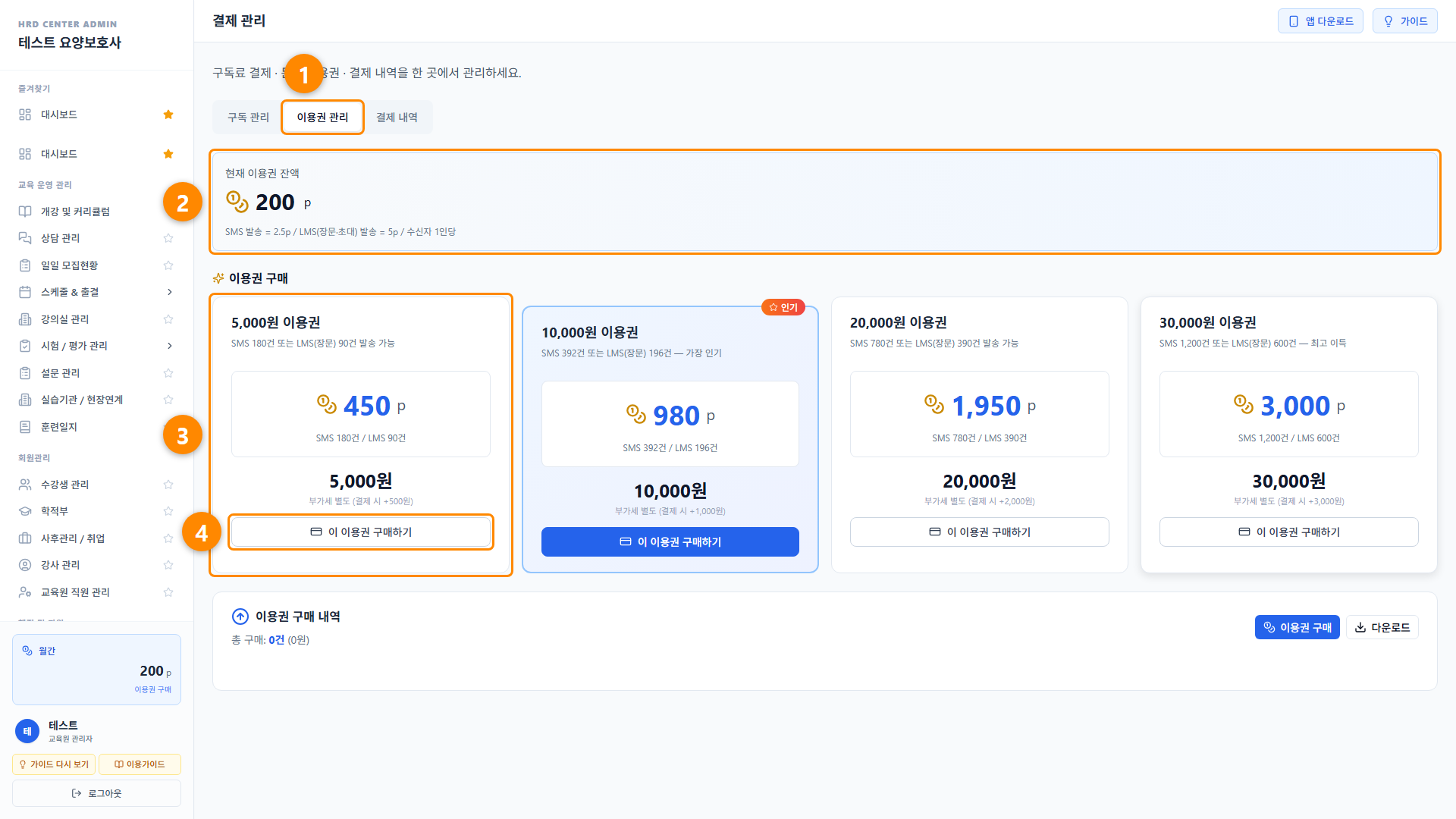Viewport: 1456px width, 819px height.
Task: Click 다운로드 button in purchase history
Action: pyautogui.click(x=1382, y=627)
